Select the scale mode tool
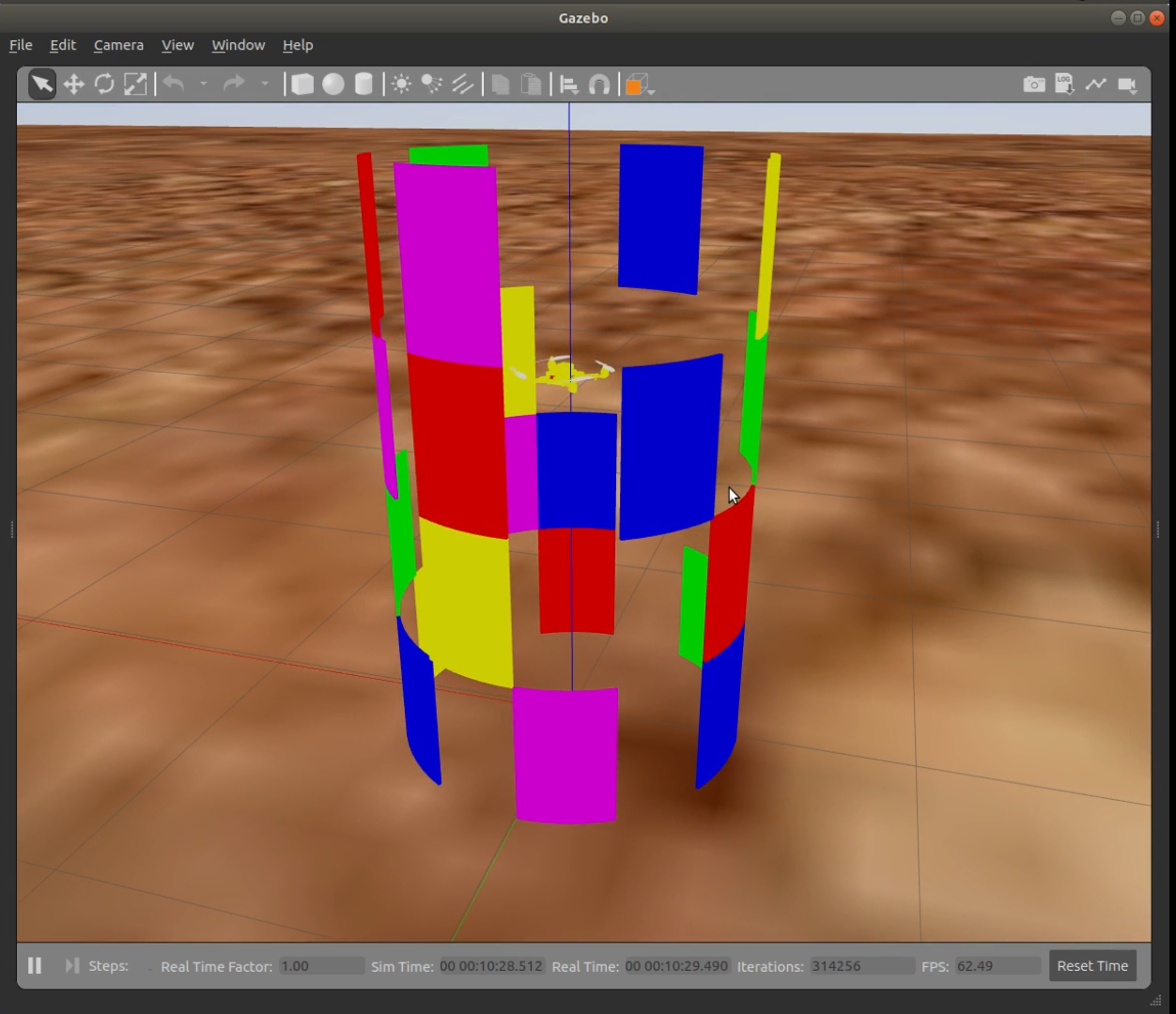1176x1014 pixels. pos(135,84)
